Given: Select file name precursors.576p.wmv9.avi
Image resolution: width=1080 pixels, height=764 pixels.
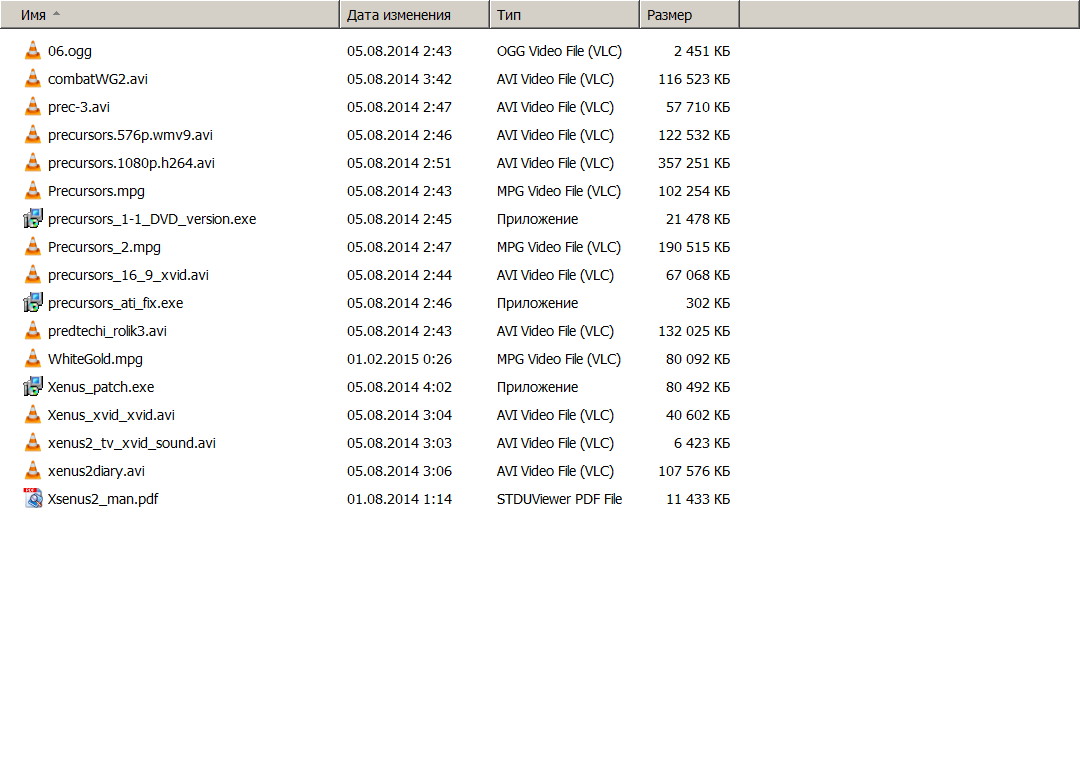Looking at the screenshot, I should 130,136.
